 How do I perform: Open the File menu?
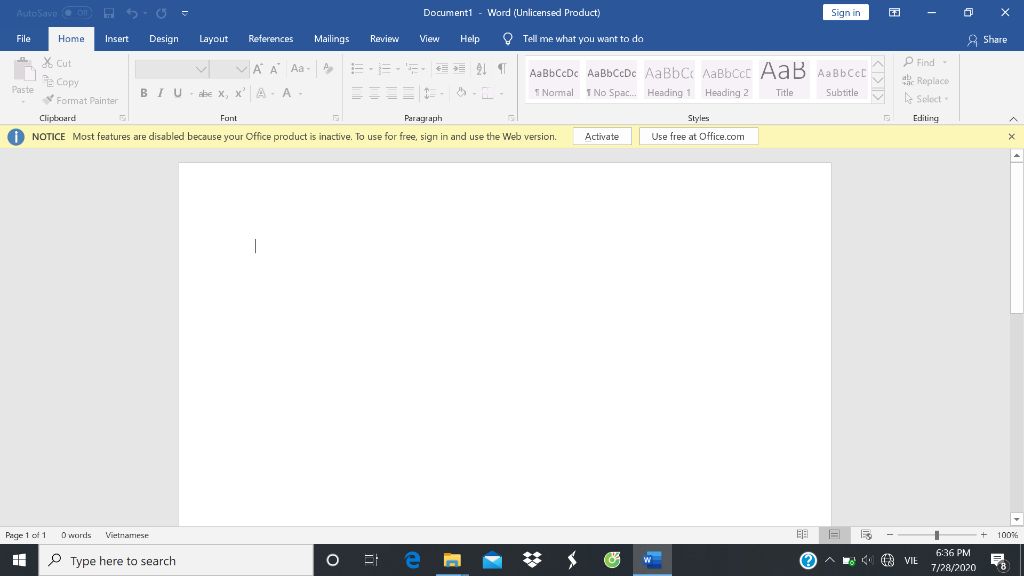tap(24, 39)
